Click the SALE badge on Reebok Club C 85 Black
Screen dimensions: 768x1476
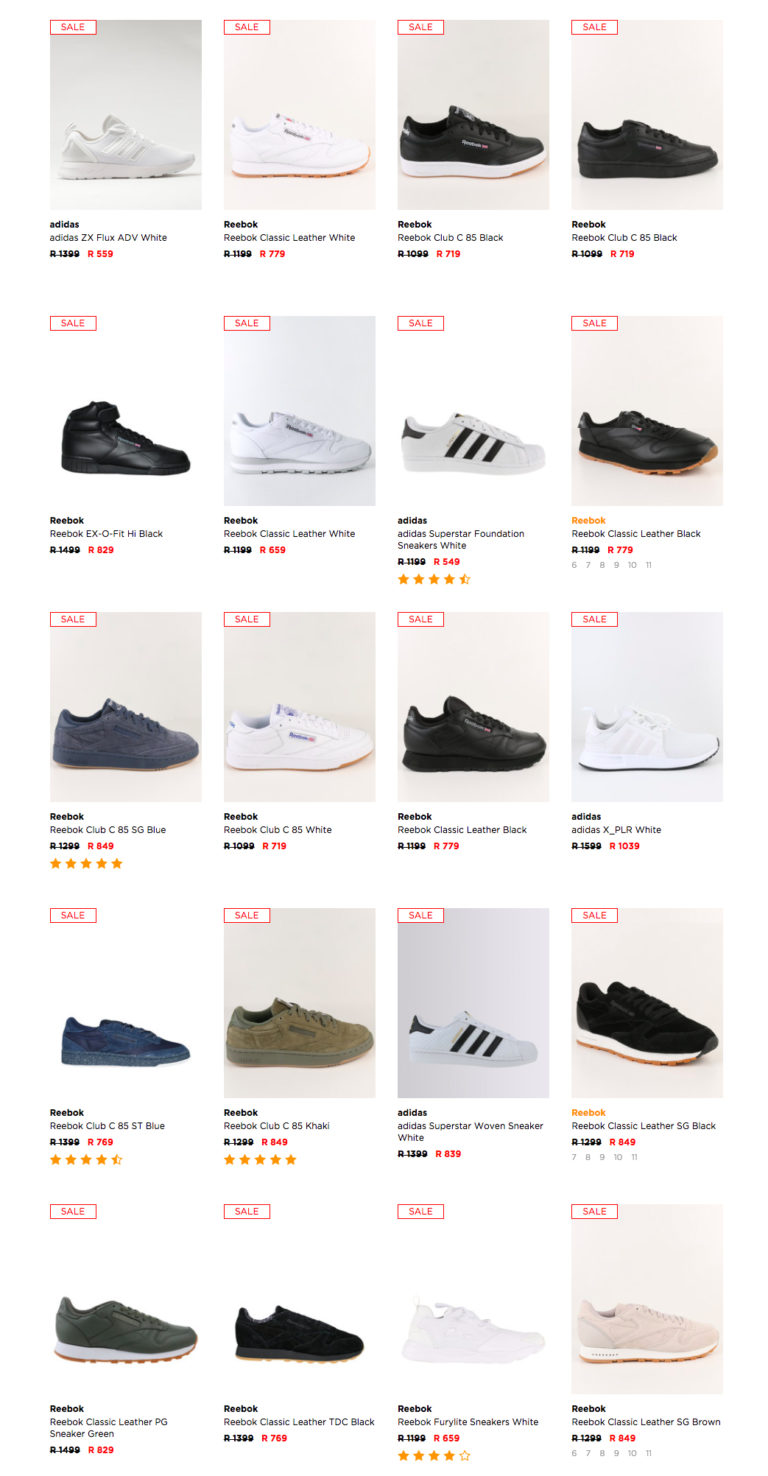tap(420, 27)
